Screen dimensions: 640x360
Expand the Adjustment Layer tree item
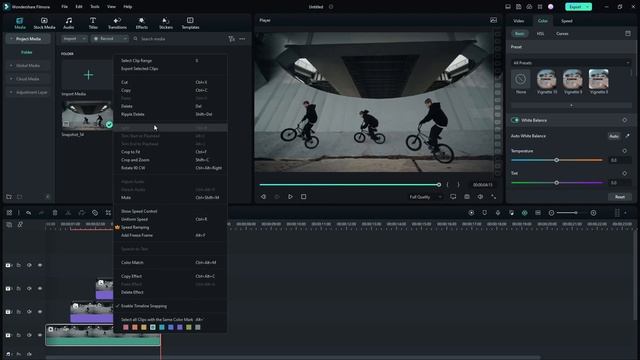pos(11,92)
